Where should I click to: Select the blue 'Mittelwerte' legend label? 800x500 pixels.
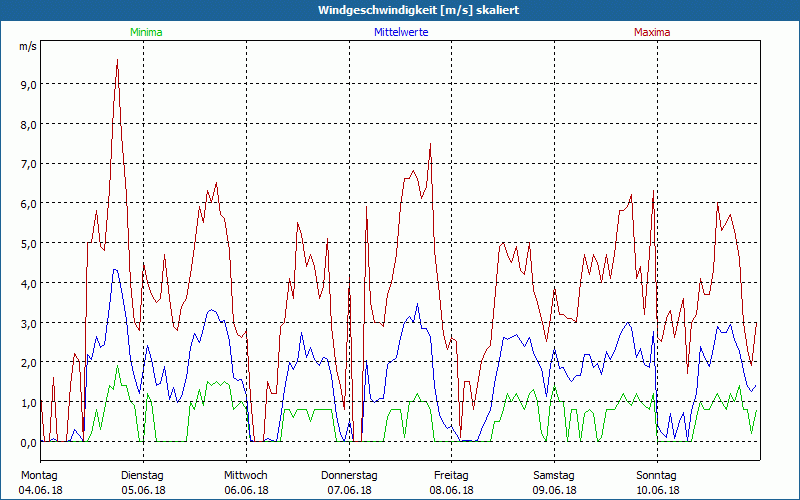point(401,32)
